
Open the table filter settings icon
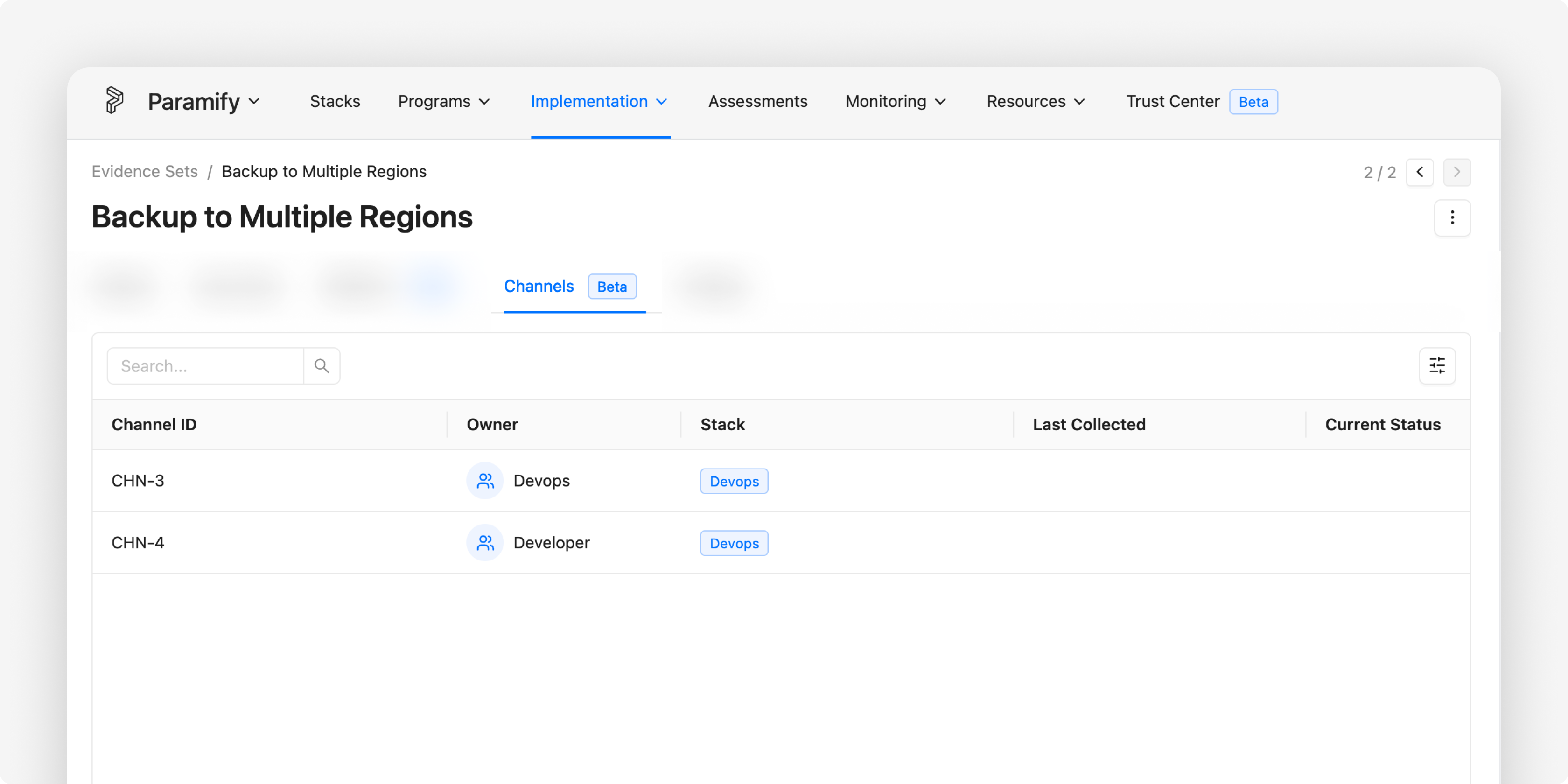[x=1436, y=366]
